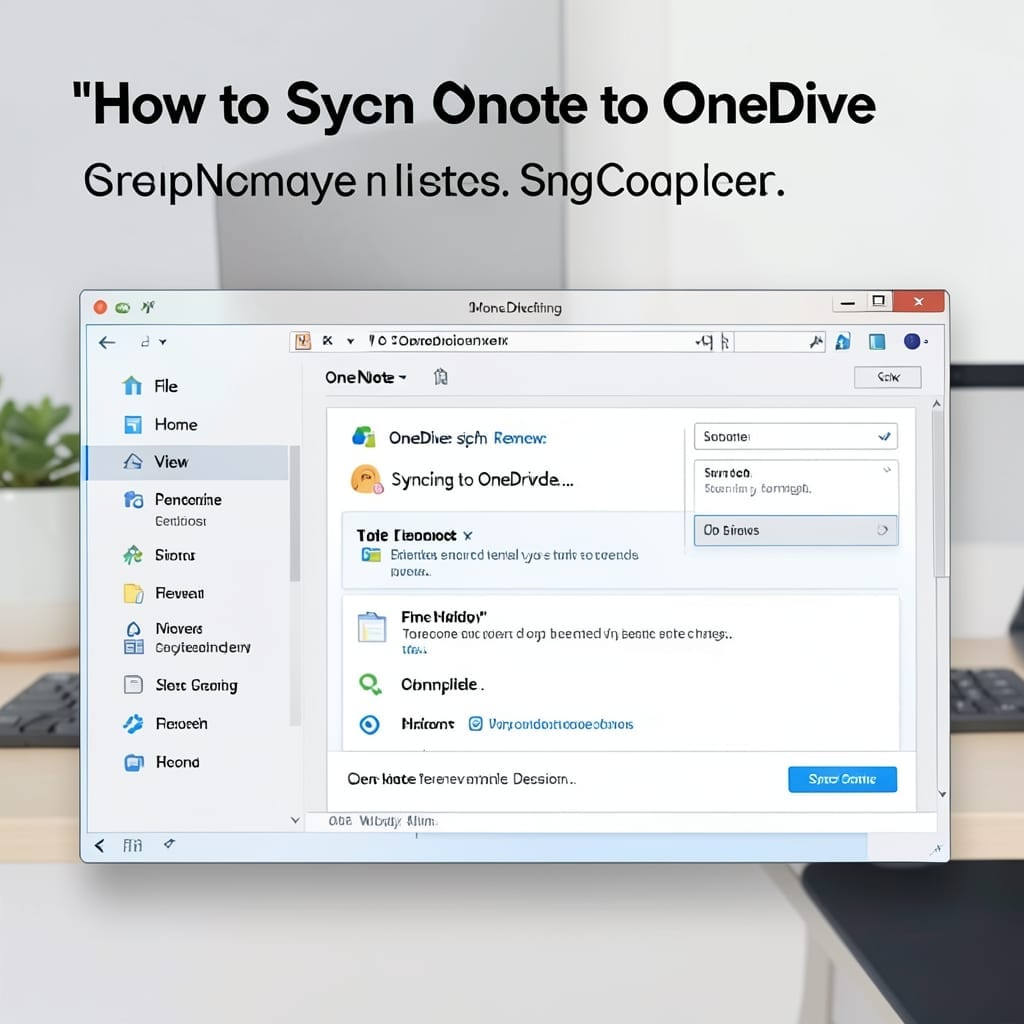Click the red circle in the title bar
1024x1024 pixels.
pos(100,307)
